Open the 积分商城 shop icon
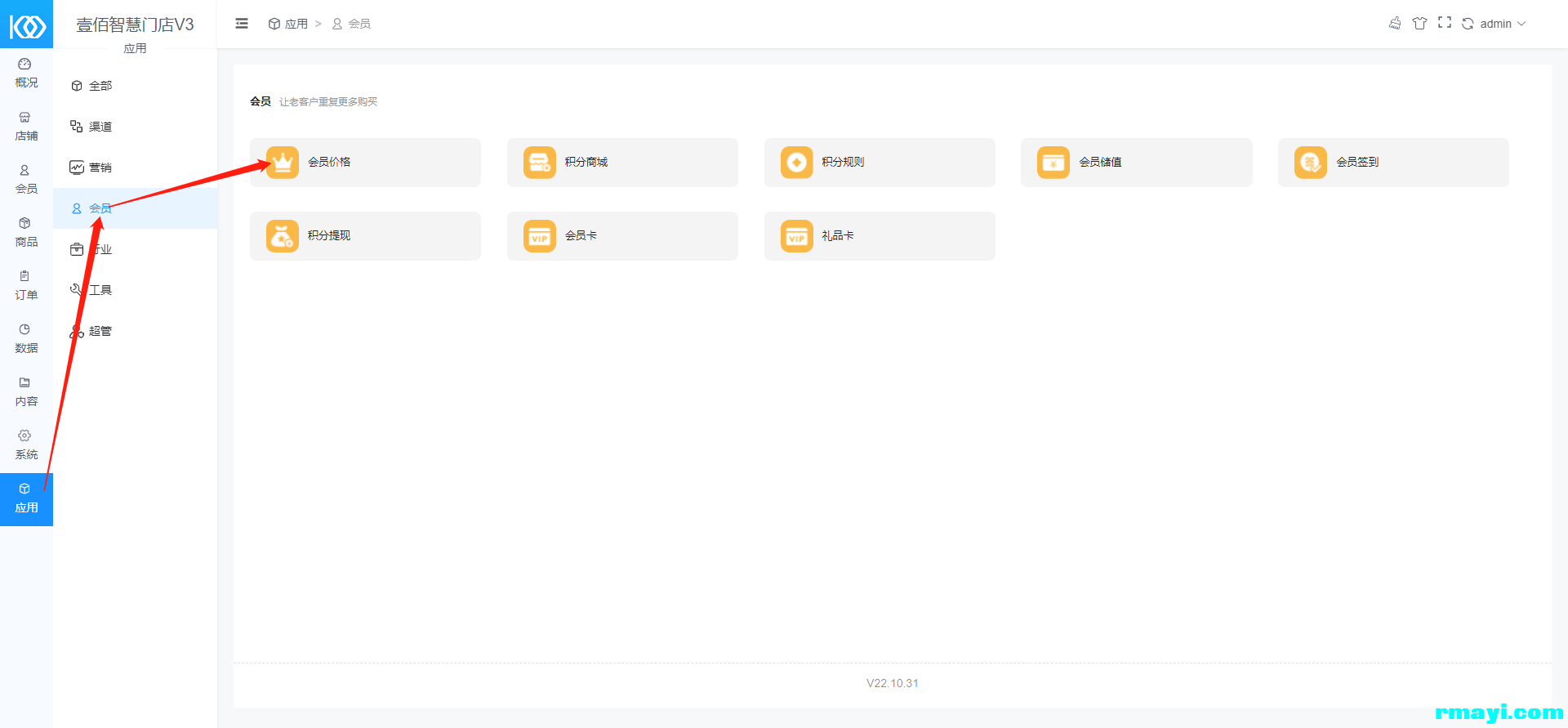 539,163
